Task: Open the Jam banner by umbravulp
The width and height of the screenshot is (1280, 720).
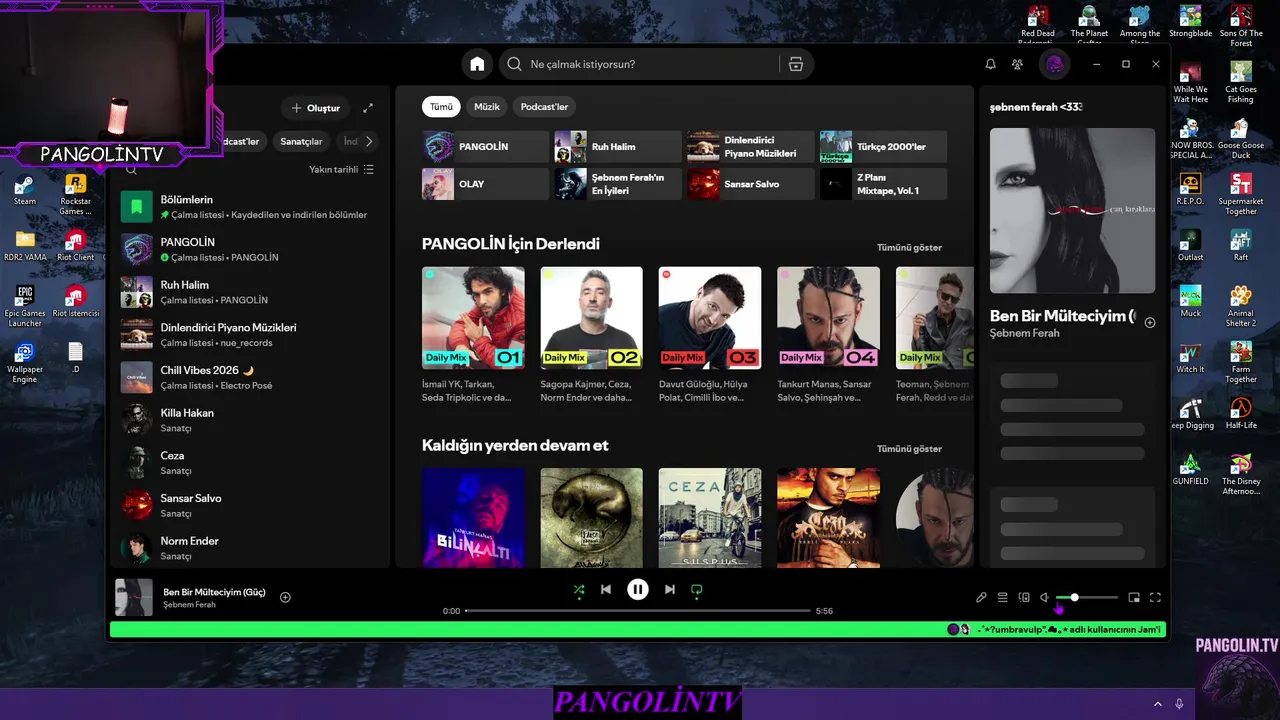Action: 638,629
